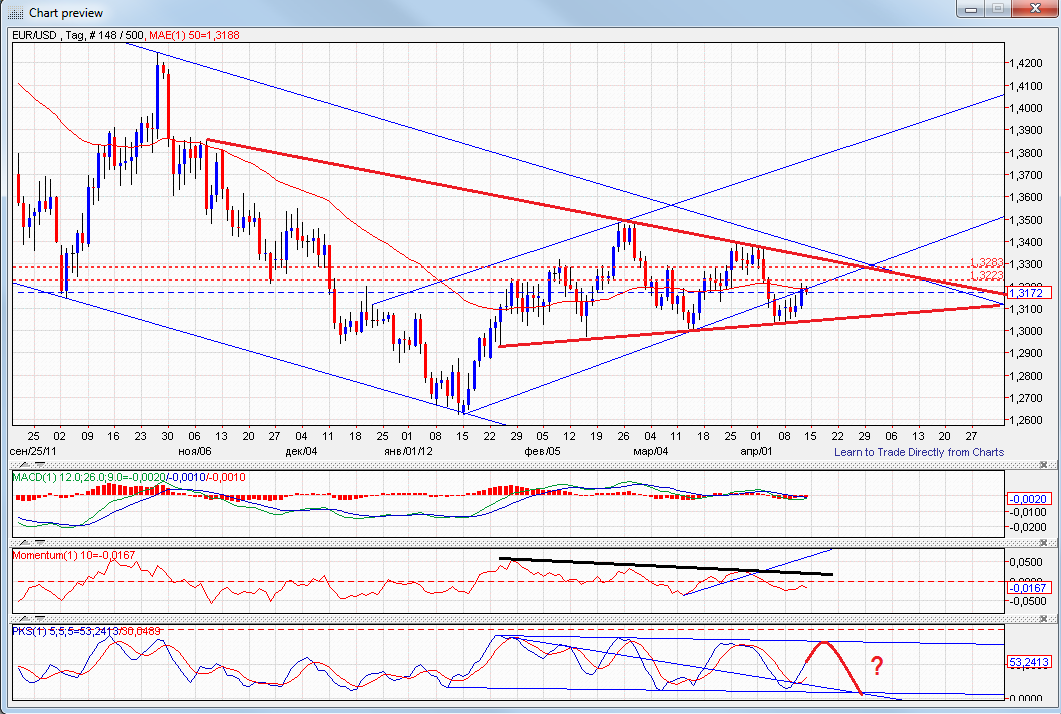Image resolution: width=1061 pixels, height=714 pixels.
Task: Click the EUR/USD chart title label
Action: tap(35, 35)
